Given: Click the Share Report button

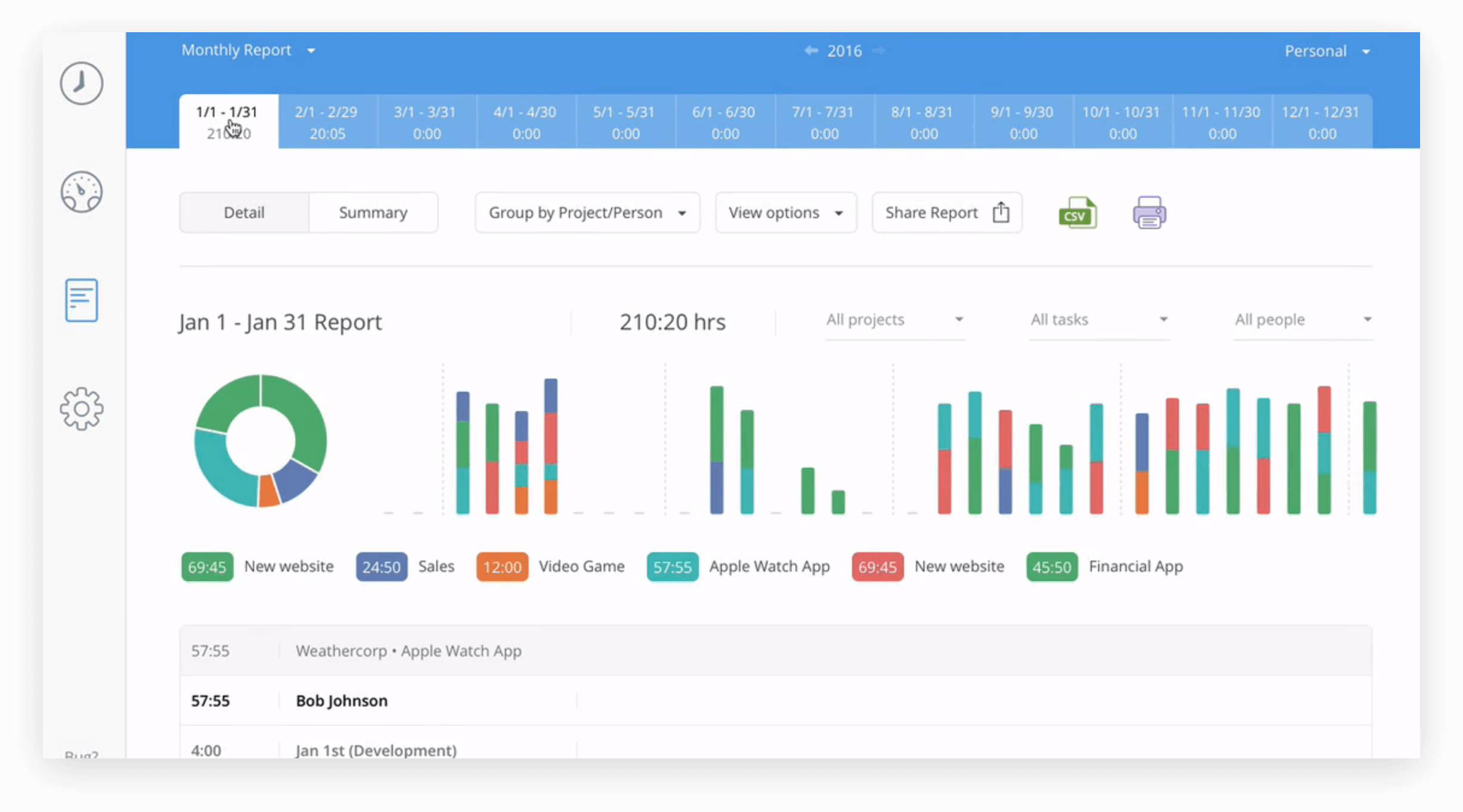Looking at the screenshot, I should (947, 212).
